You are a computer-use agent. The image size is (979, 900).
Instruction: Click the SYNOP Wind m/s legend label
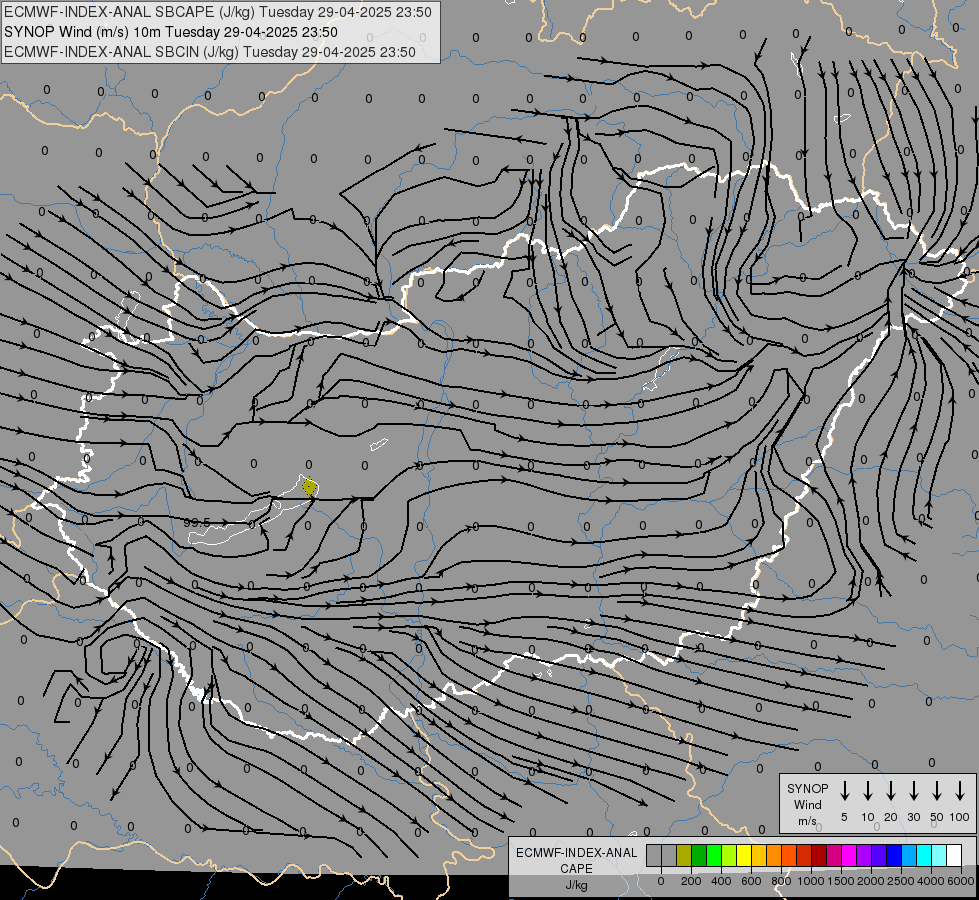click(x=807, y=804)
